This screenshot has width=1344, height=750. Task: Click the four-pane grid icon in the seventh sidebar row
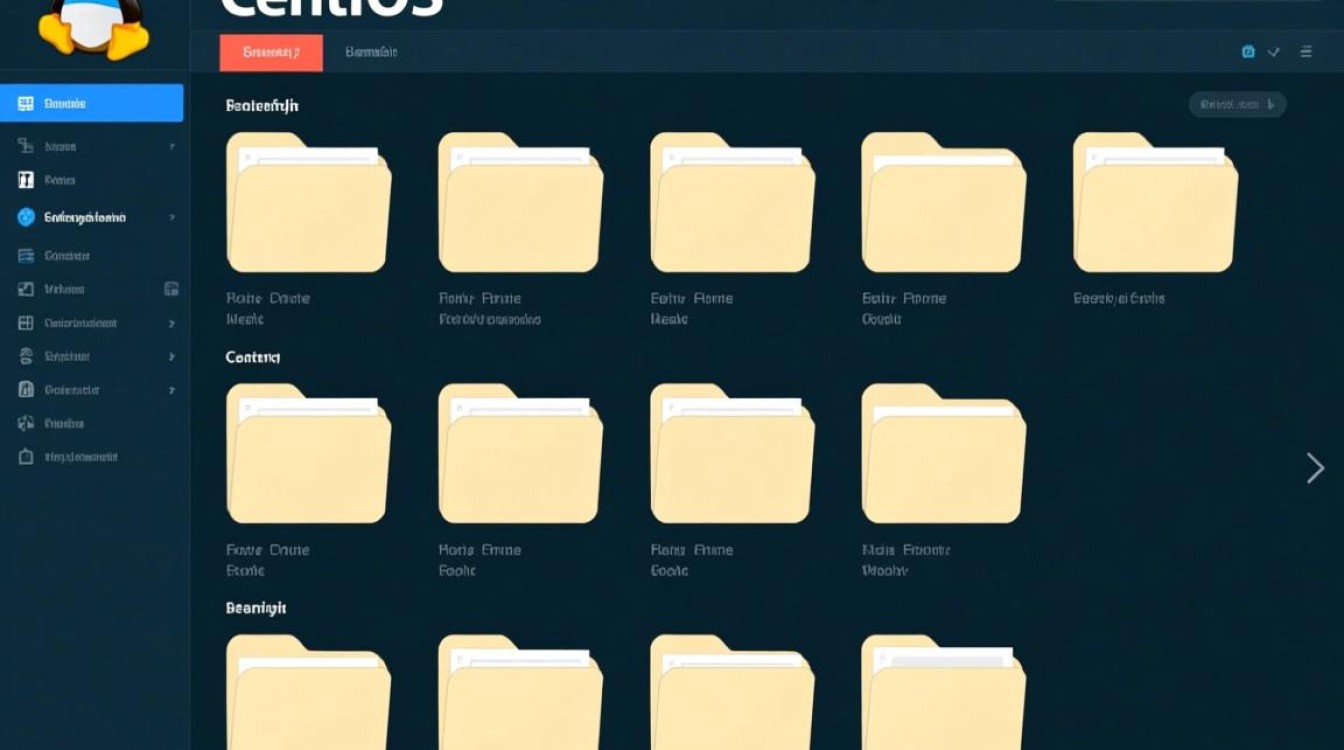coord(26,323)
